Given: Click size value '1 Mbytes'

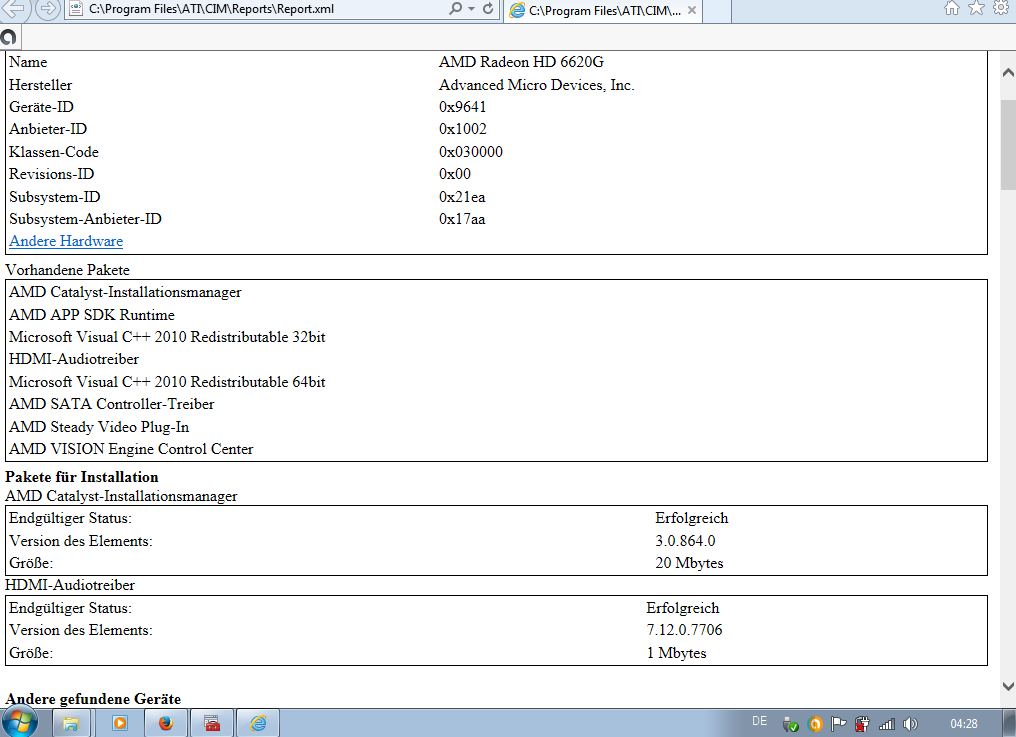Looking at the screenshot, I should [x=676, y=653].
